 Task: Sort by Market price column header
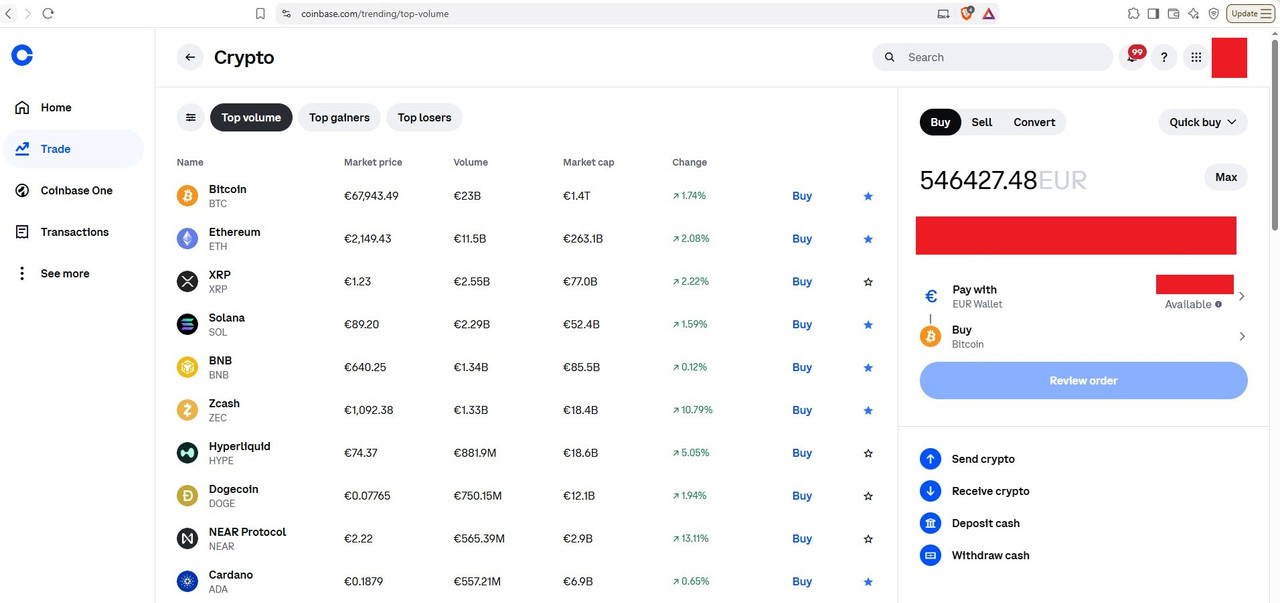point(373,162)
